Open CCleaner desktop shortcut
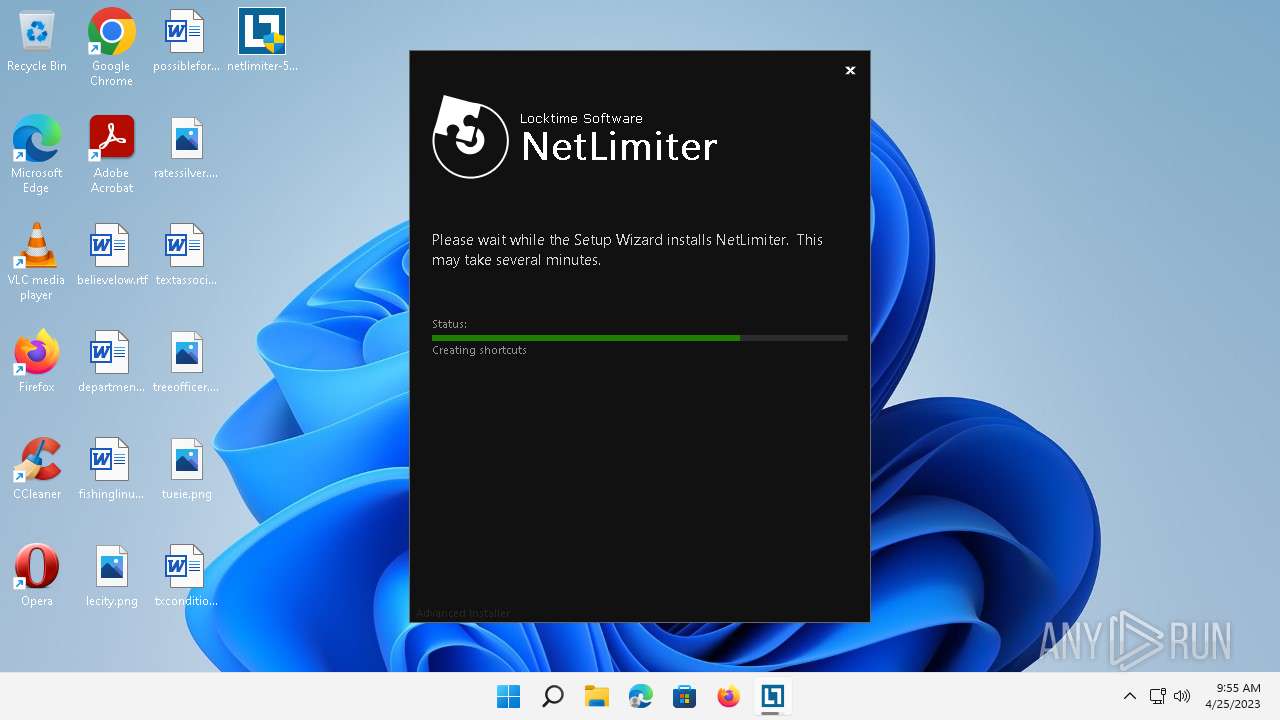Screen dimensions: 1280x720 (x=37, y=469)
